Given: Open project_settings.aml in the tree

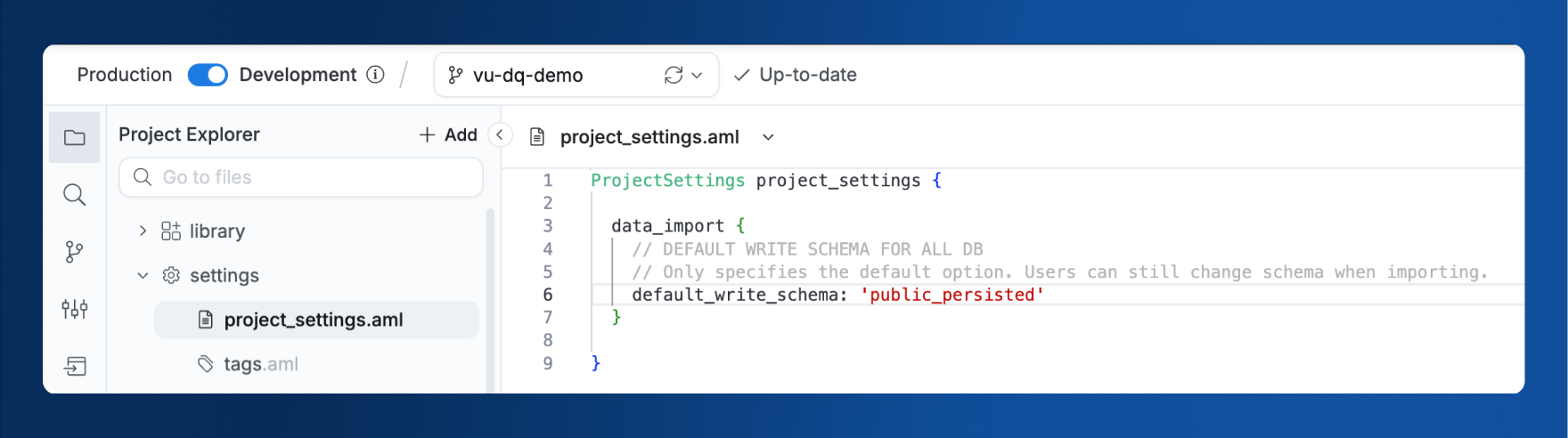Looking at the screenshot, I should coord(316,320).
